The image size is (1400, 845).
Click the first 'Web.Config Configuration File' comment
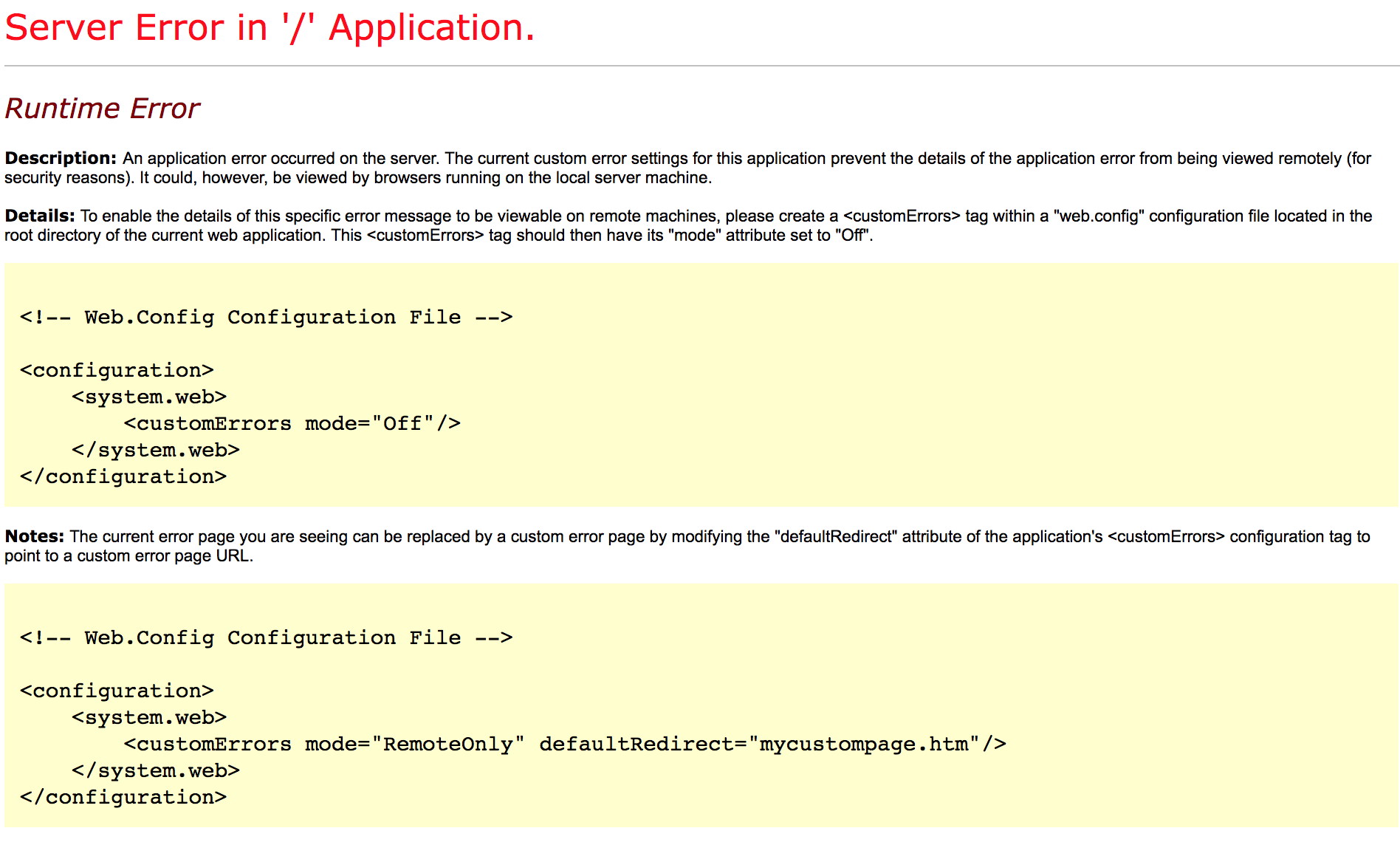coord(266,317)
